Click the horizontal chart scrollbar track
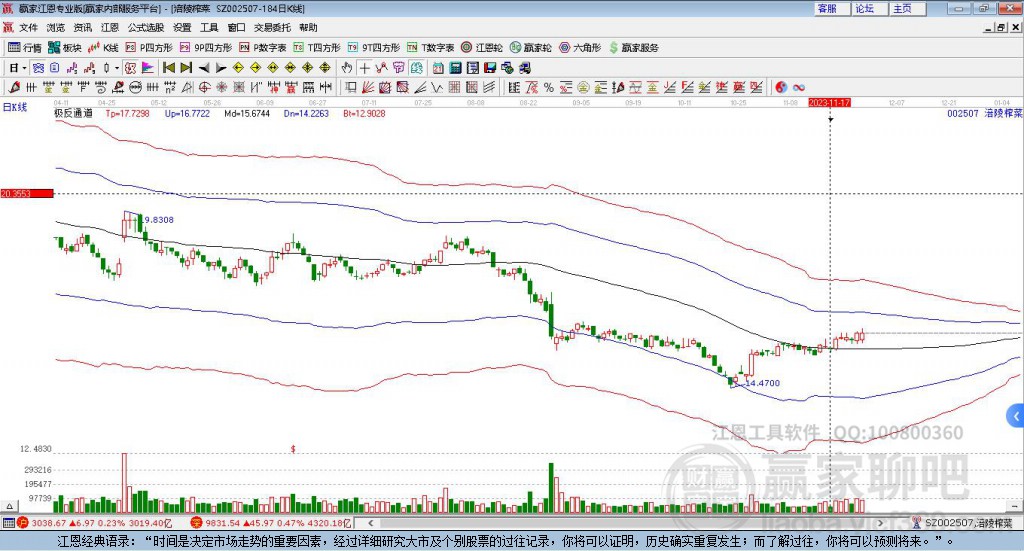Viewport: 1024px width, 551px height. pyautogui.click(x=626, y=523)
